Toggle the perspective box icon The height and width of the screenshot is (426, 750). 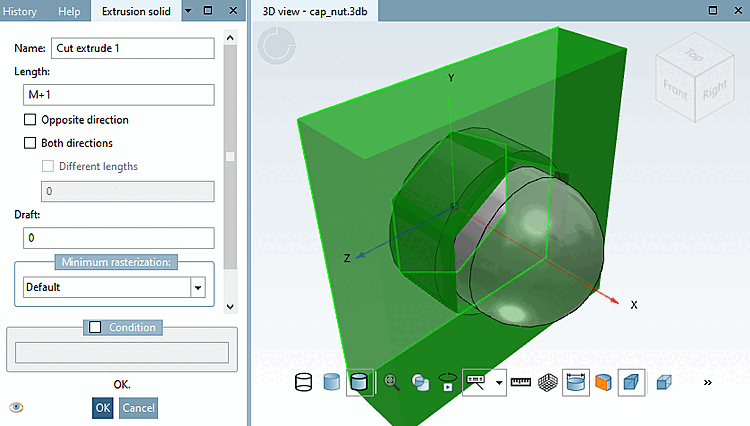click(631, 382)
